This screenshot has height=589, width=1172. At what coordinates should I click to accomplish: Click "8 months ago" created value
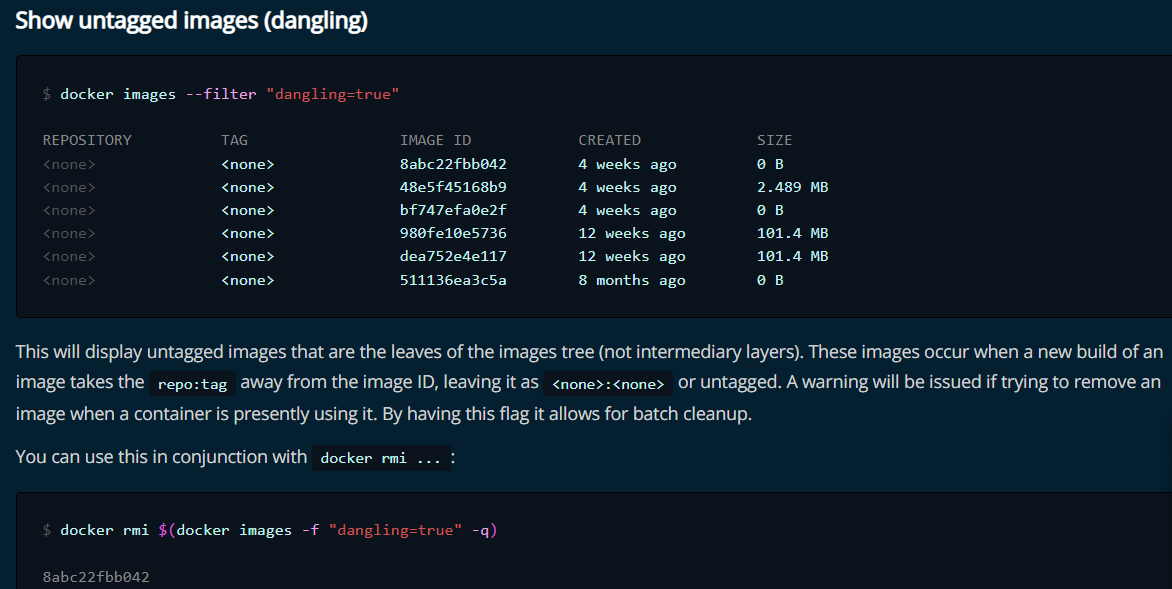pos(632,281)
